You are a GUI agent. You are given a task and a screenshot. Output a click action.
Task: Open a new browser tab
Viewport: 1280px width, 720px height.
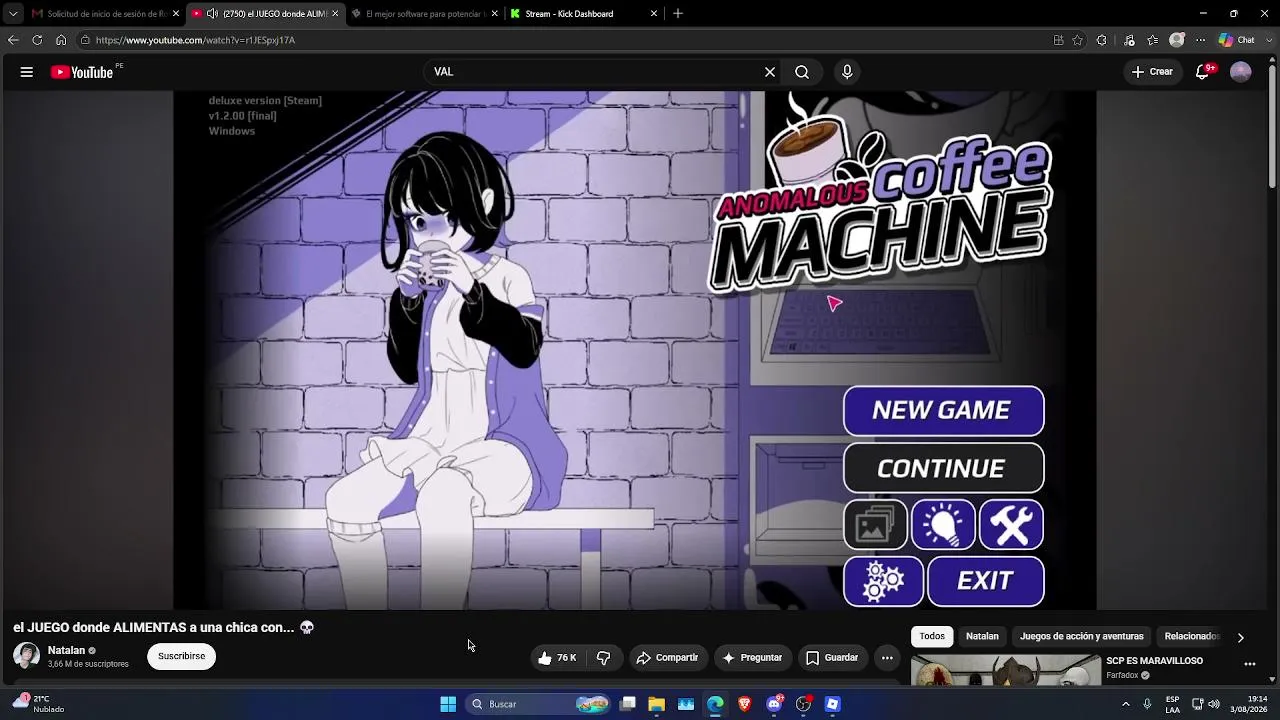678,14
